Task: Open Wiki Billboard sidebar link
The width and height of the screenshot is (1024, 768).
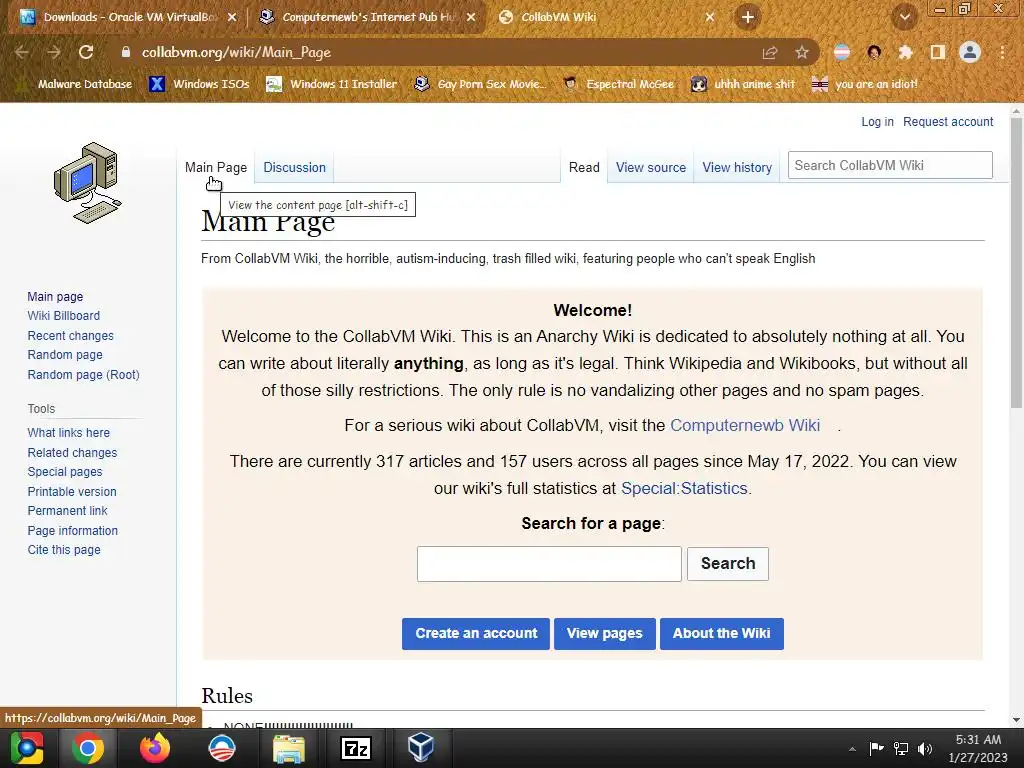Action: pos(63,315)
